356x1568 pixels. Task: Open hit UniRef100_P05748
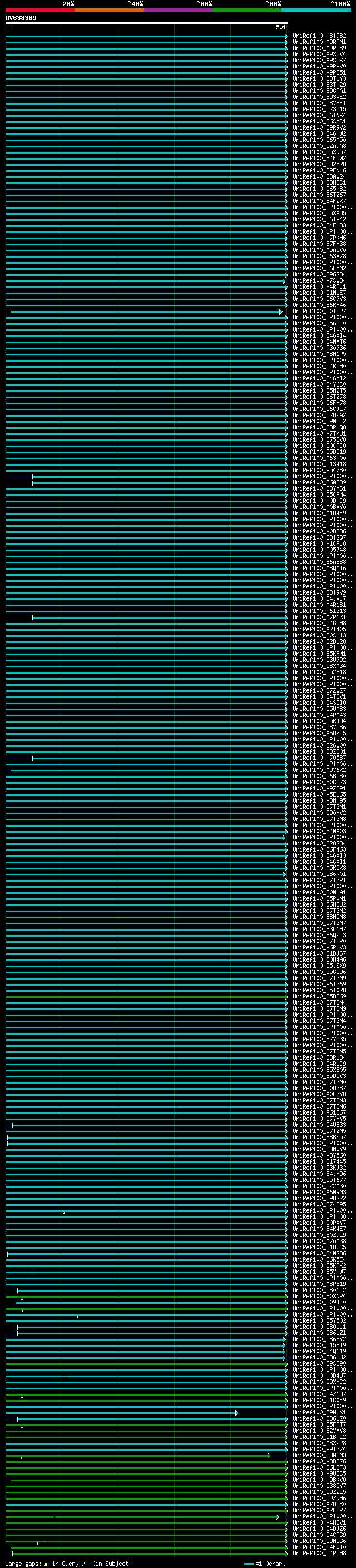[319, 550]
